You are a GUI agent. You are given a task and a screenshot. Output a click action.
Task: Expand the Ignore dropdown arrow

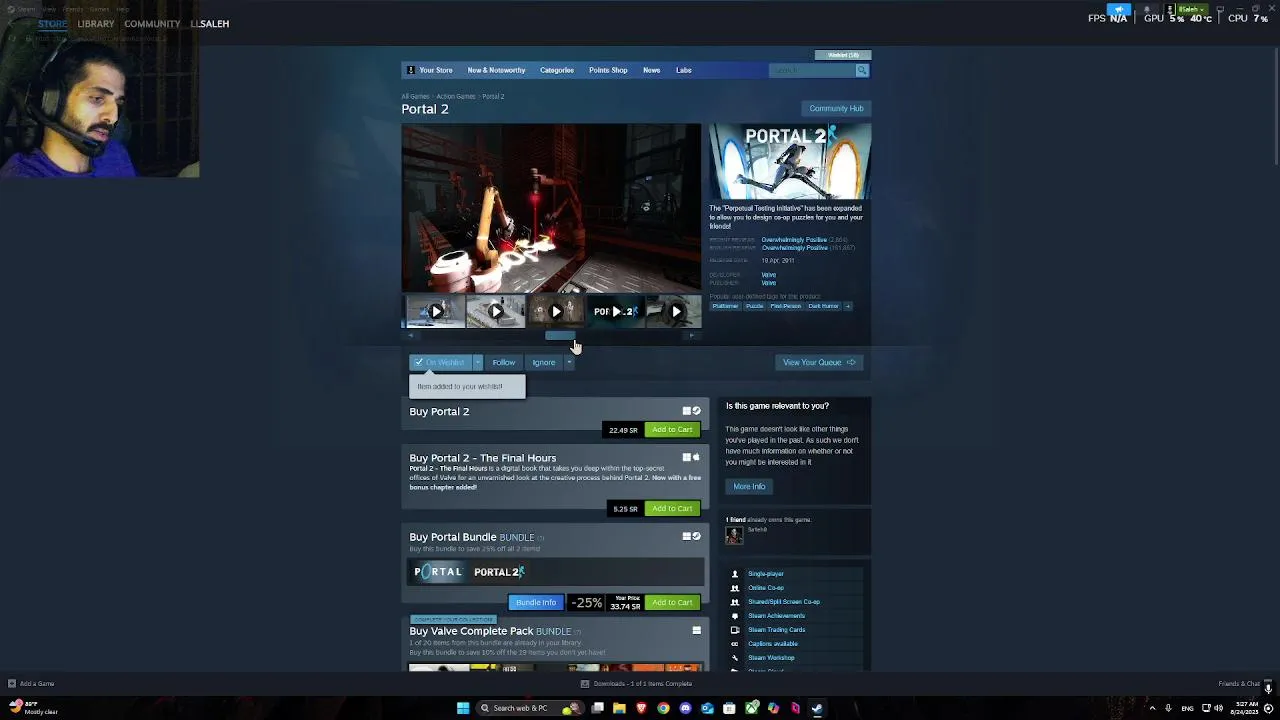(x=569, y=362)
